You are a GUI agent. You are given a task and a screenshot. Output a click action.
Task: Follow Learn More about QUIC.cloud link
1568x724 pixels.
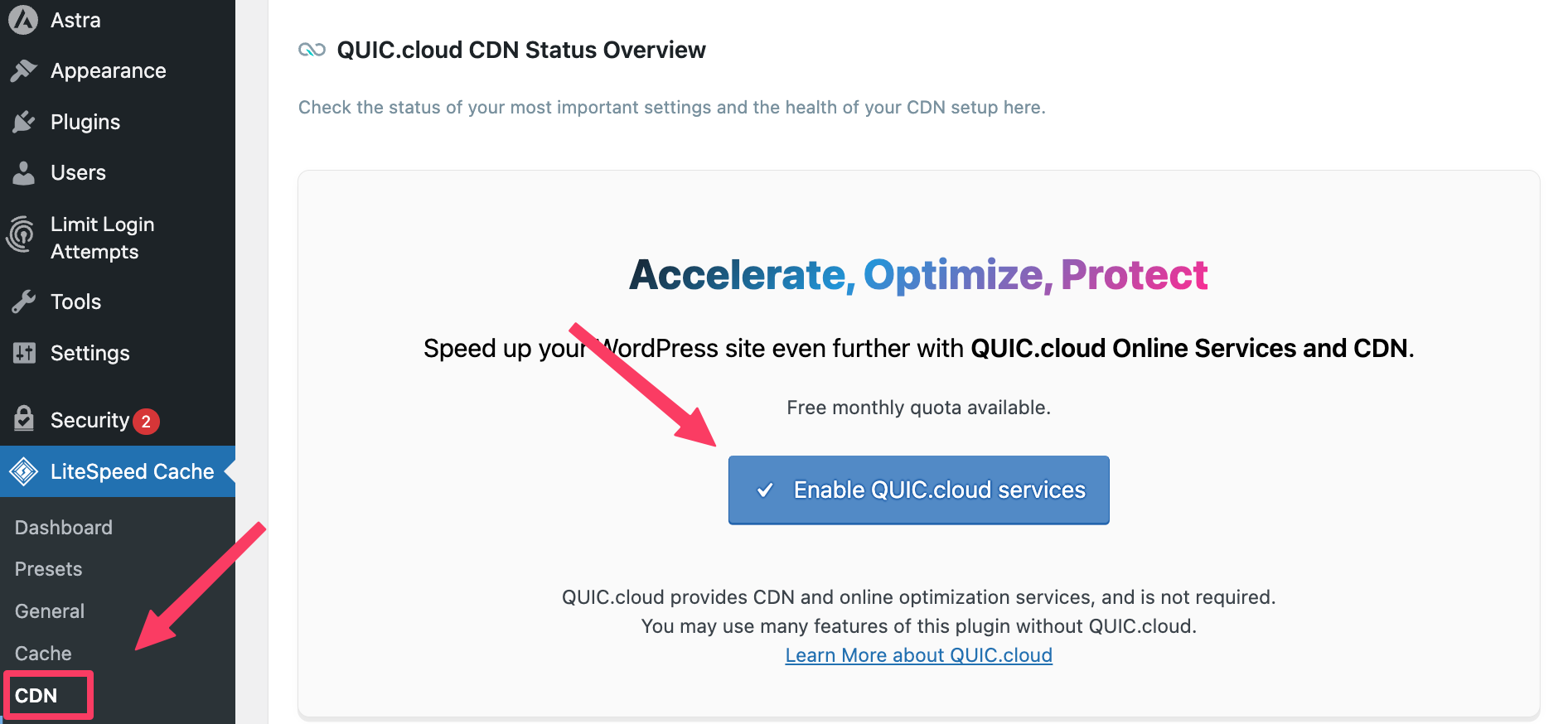click(x=918, y=655)
